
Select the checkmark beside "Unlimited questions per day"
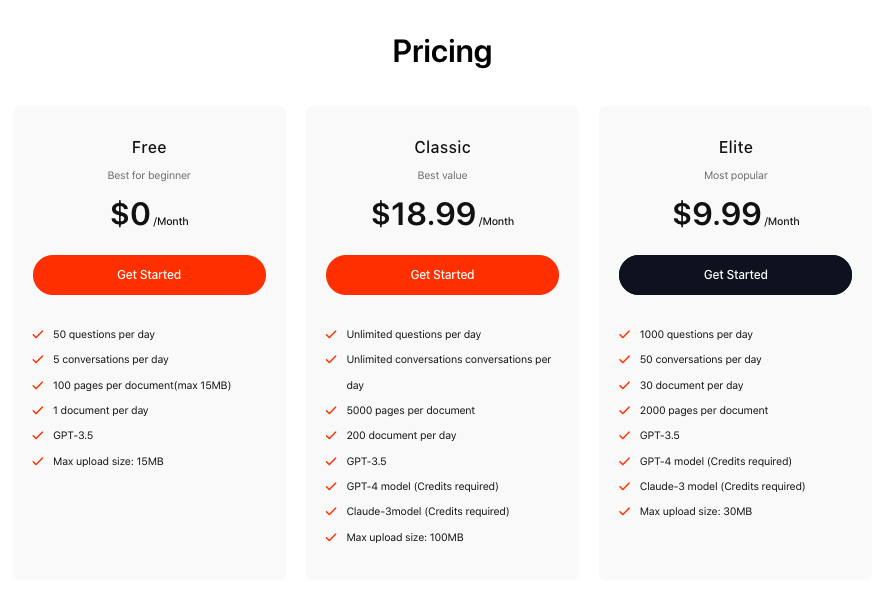tap(331, 334)
